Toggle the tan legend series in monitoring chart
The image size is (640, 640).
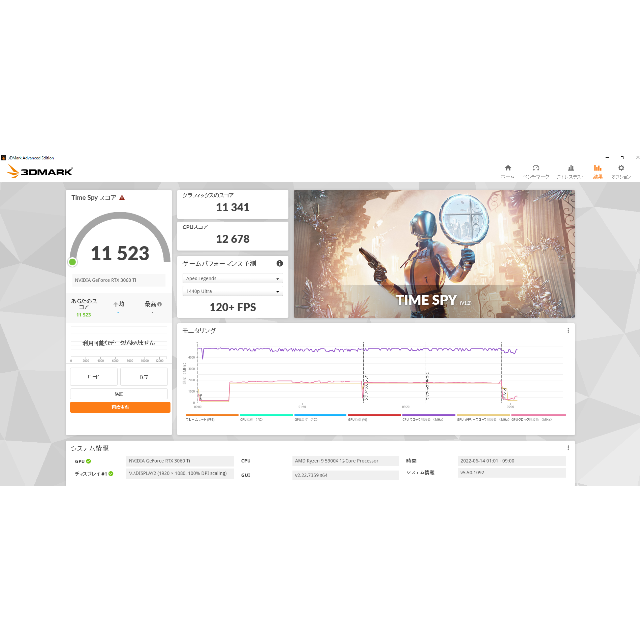click(483, 417)
